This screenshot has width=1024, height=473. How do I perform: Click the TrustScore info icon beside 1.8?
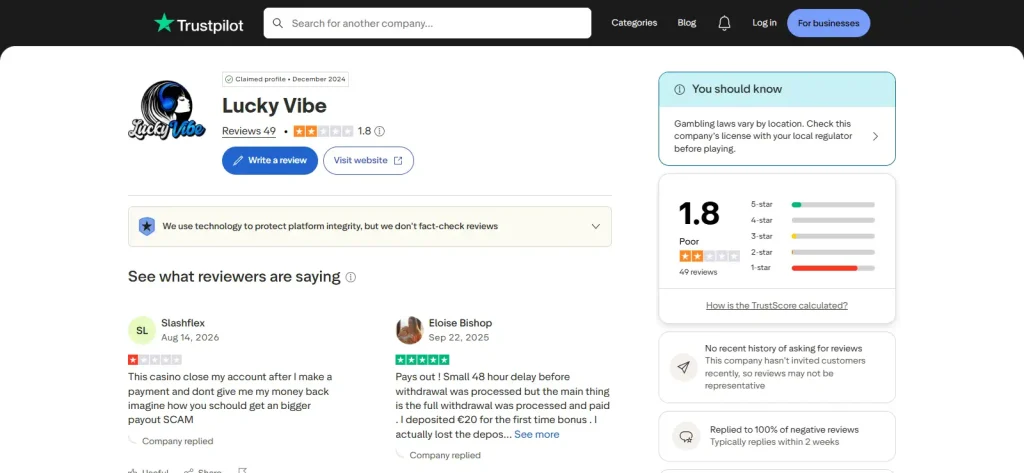click(x=379, y=131)
